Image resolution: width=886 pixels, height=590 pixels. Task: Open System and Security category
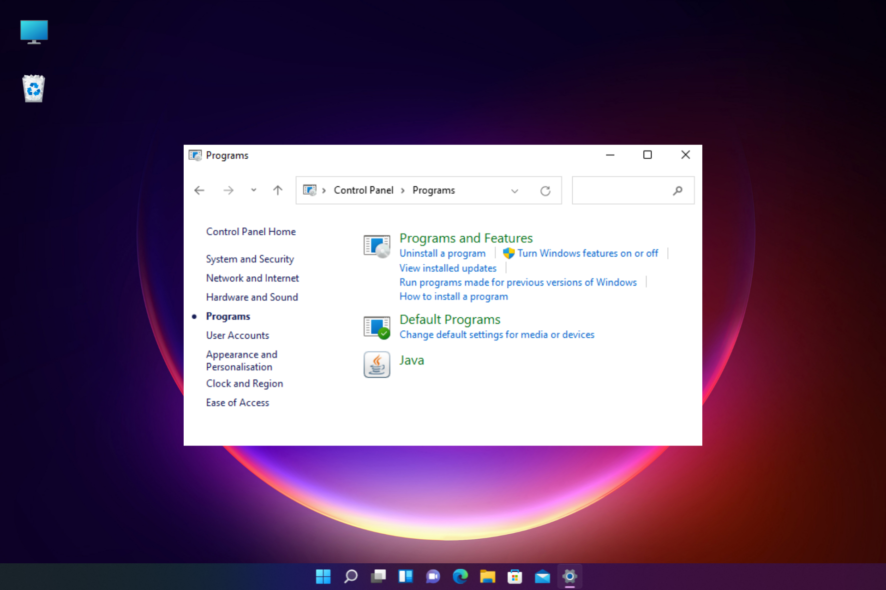[250, 259]
